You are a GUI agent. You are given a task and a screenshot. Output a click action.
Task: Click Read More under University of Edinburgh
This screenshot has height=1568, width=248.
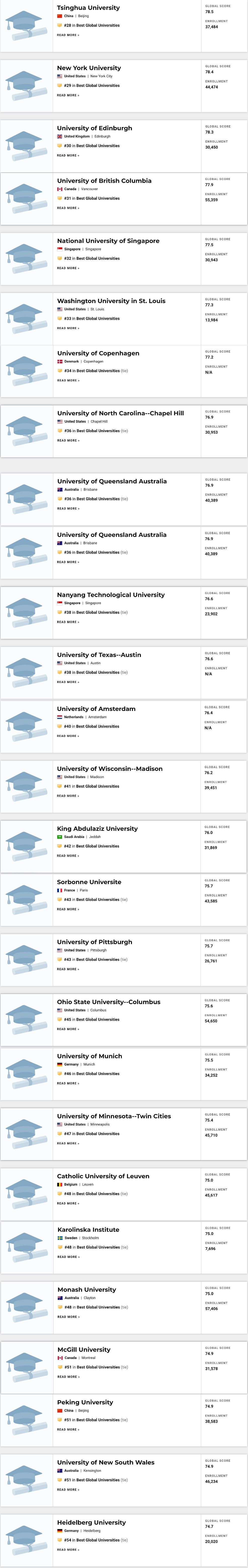point(68,155)
